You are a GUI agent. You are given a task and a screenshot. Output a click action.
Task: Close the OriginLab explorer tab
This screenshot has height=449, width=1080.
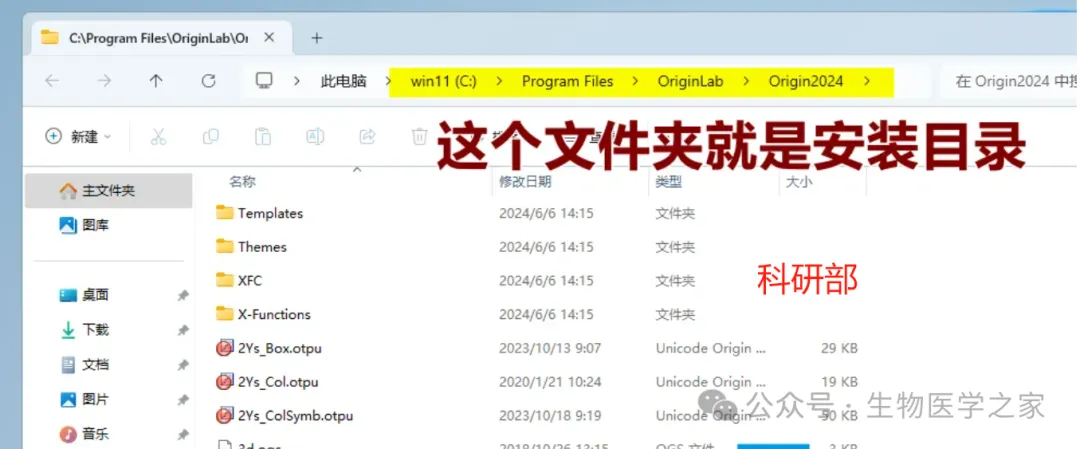point(269,38)
